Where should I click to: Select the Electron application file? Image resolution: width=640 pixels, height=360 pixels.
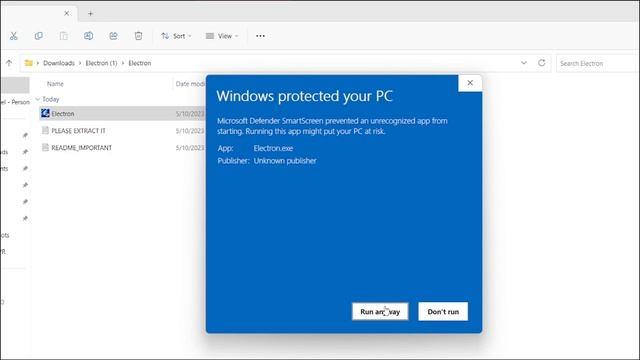click(x=121, y=113)
